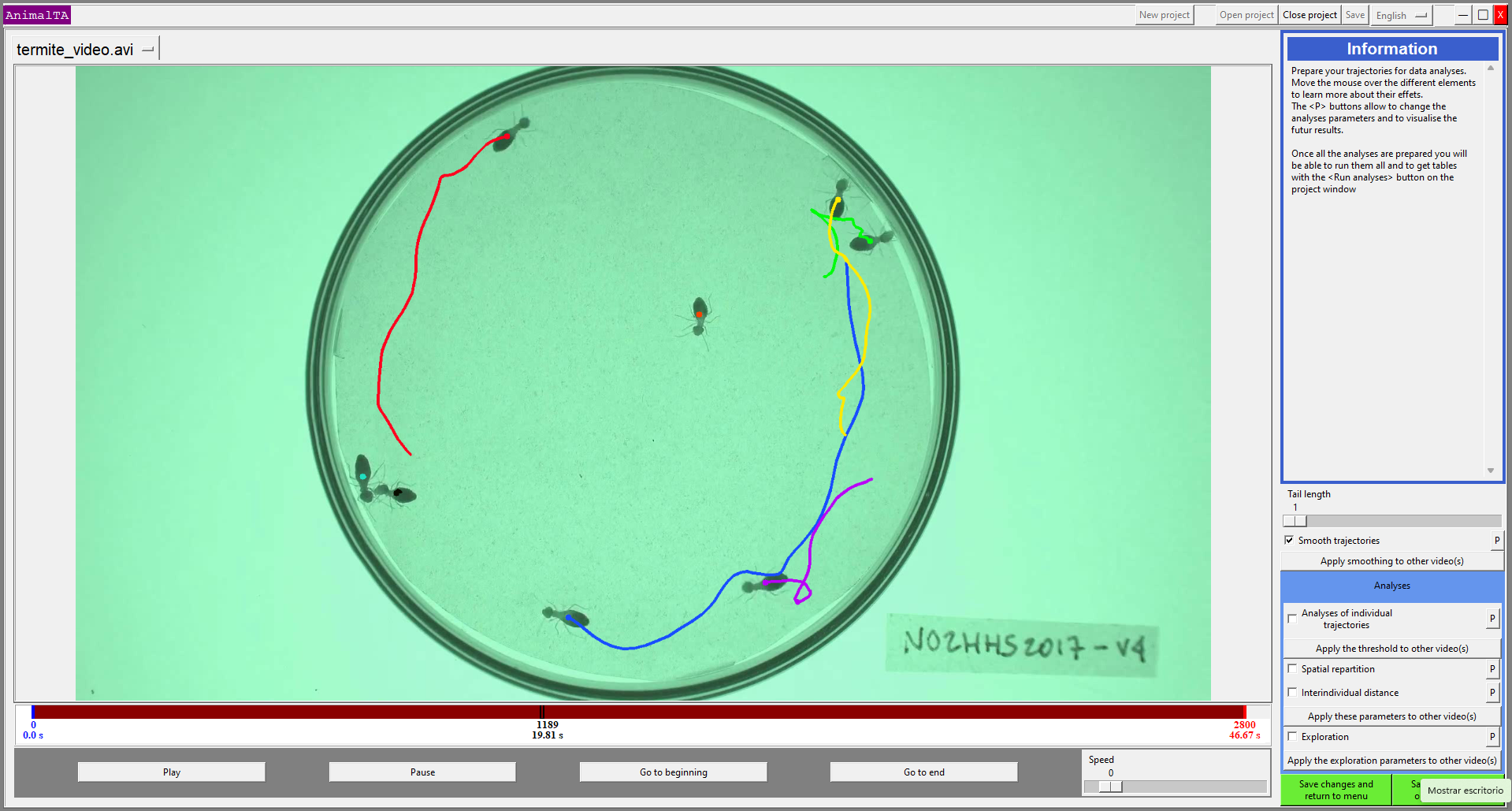1512x811 pixels.
Task: Open smoothing parameters P button
Action: [1497, 540]
